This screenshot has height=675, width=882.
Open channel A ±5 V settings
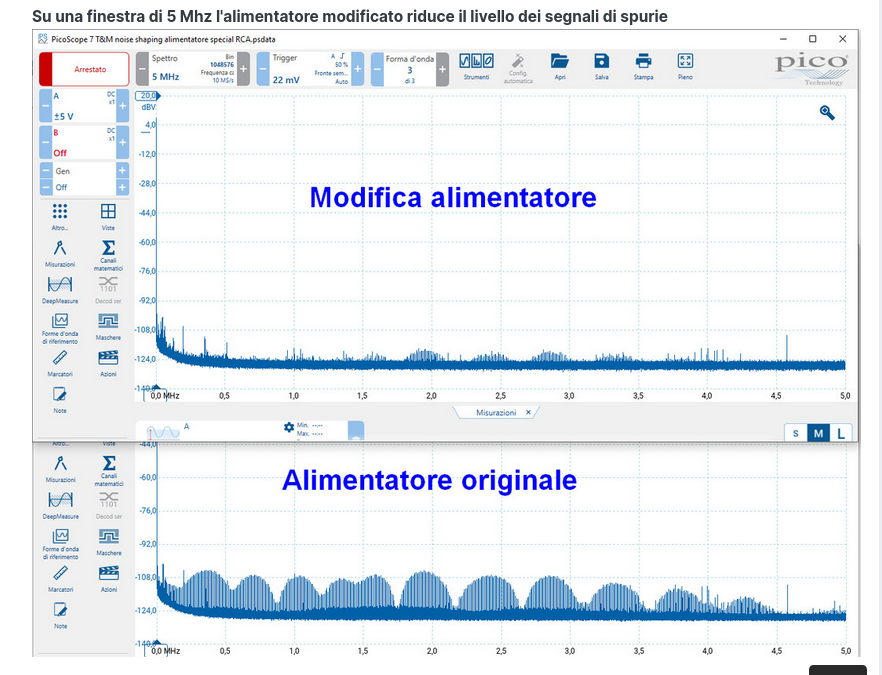[x=84, y=106]
